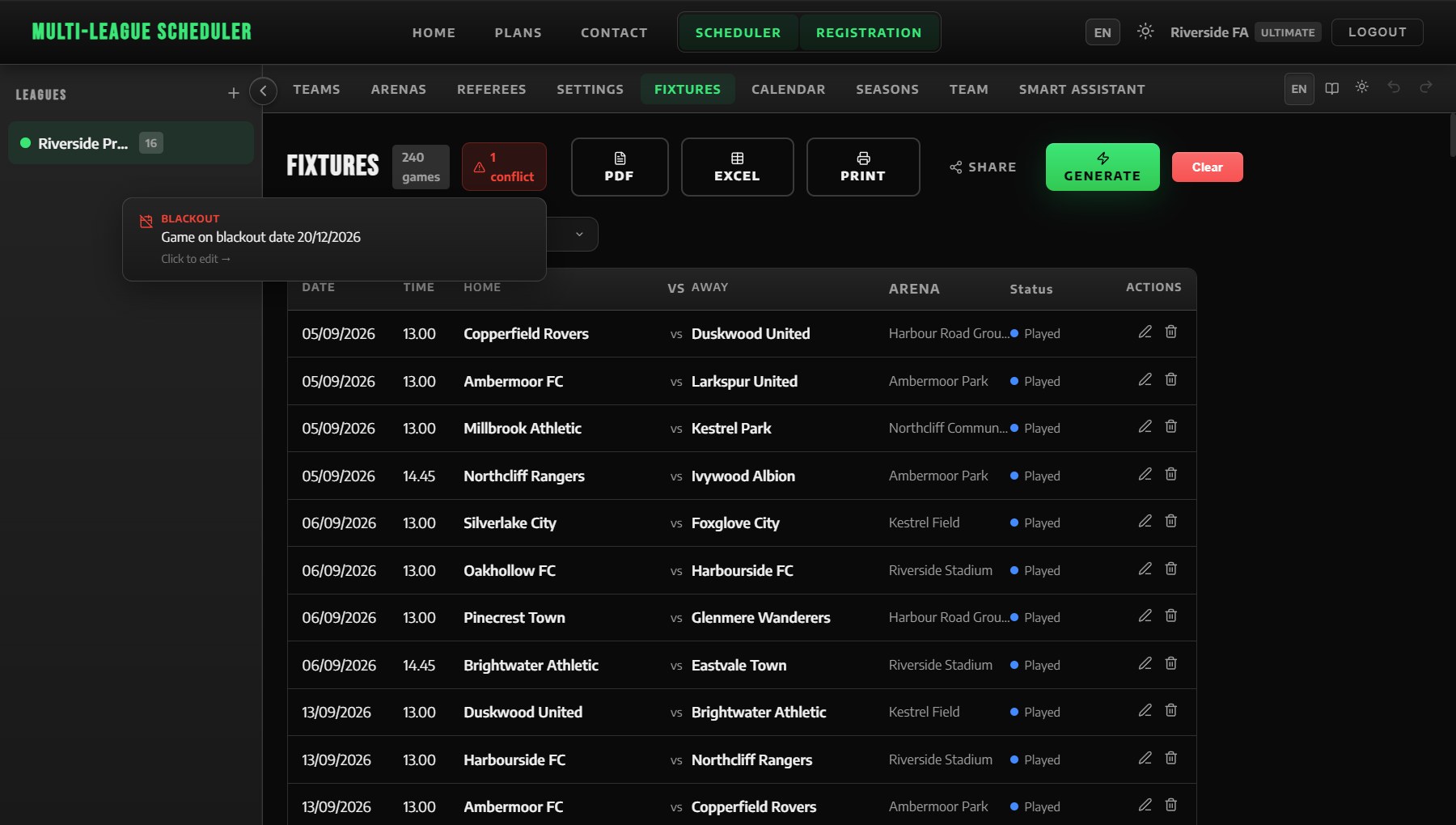Open the Registration section
Image resolution: width=1456 pixels, height=825 pixels.
coord(869,32)
